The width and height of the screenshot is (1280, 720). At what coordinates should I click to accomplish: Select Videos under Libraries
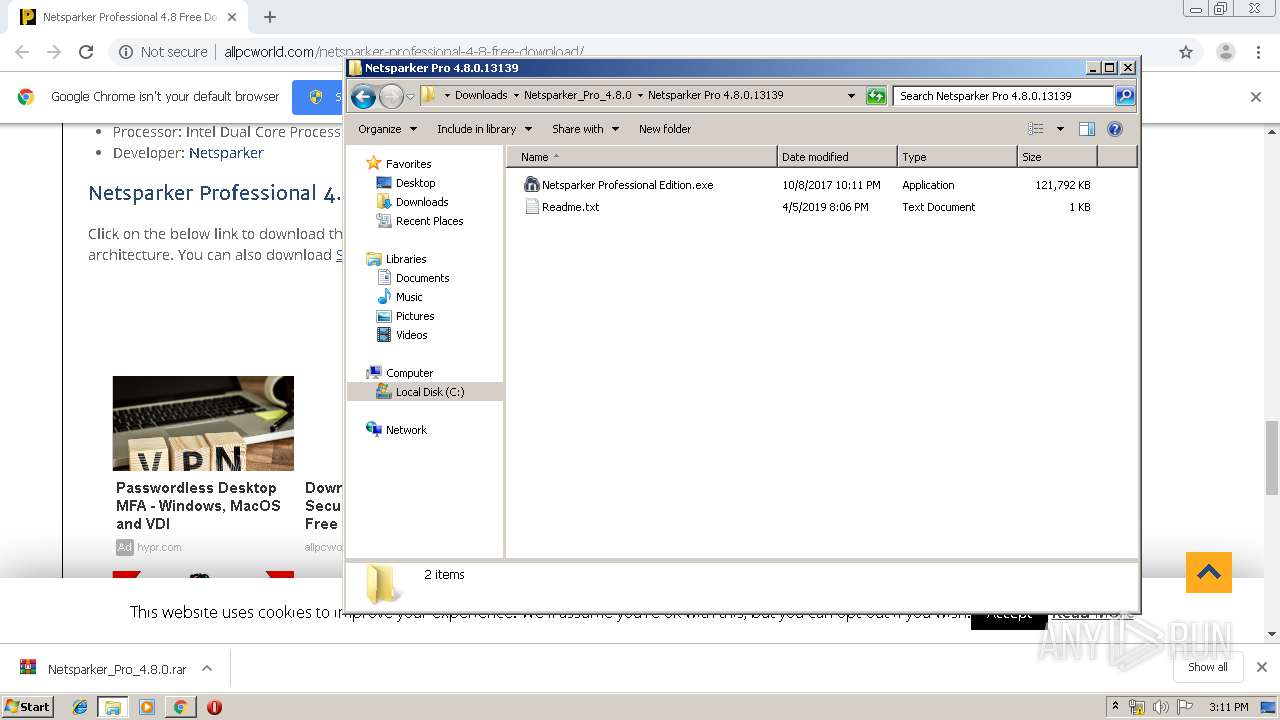point(411,335)
